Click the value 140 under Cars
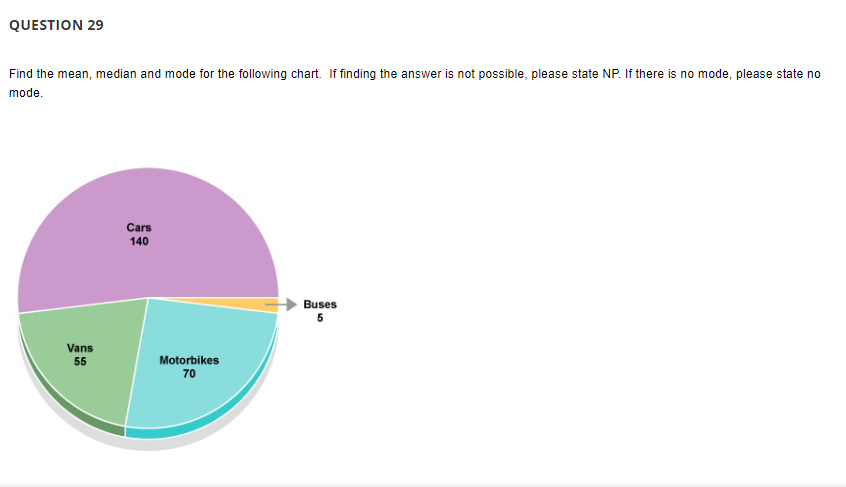 (x=139, y=240)
